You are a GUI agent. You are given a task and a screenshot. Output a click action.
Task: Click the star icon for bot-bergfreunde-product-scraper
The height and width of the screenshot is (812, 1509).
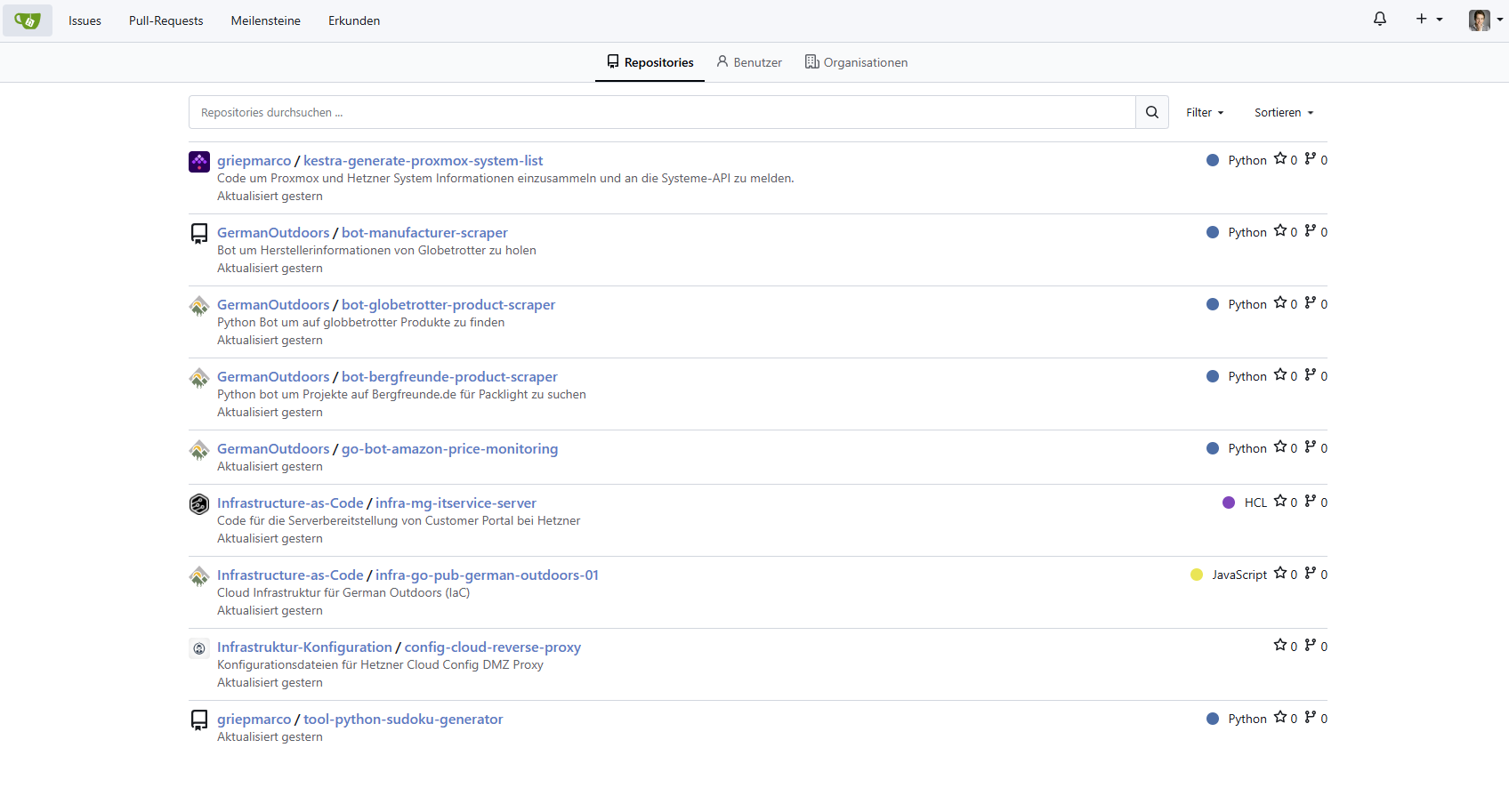(x=1280, y=374)
